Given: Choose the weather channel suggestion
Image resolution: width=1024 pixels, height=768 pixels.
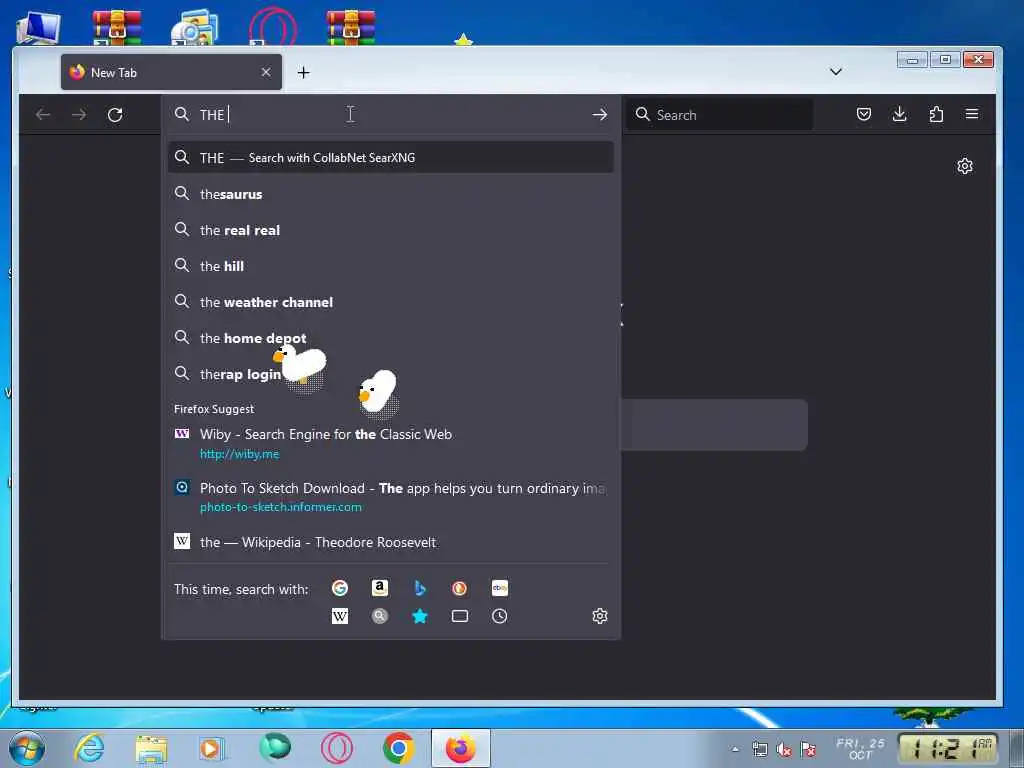Looking at the screenshot, I should coord(391,302).
